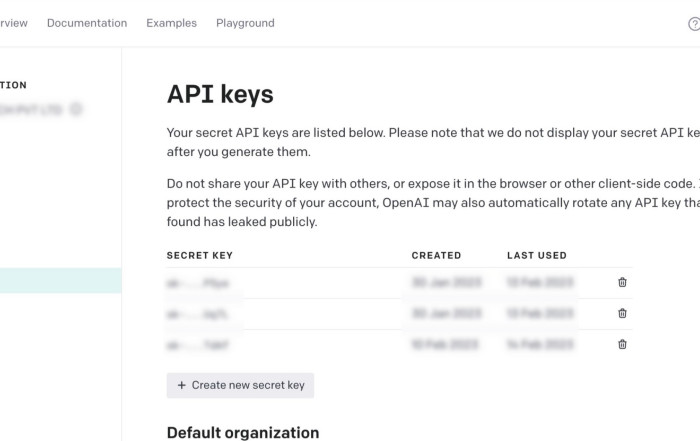Select the third secret key value
The height and width of the screenshot is (441, 700).
click(200, 345)
